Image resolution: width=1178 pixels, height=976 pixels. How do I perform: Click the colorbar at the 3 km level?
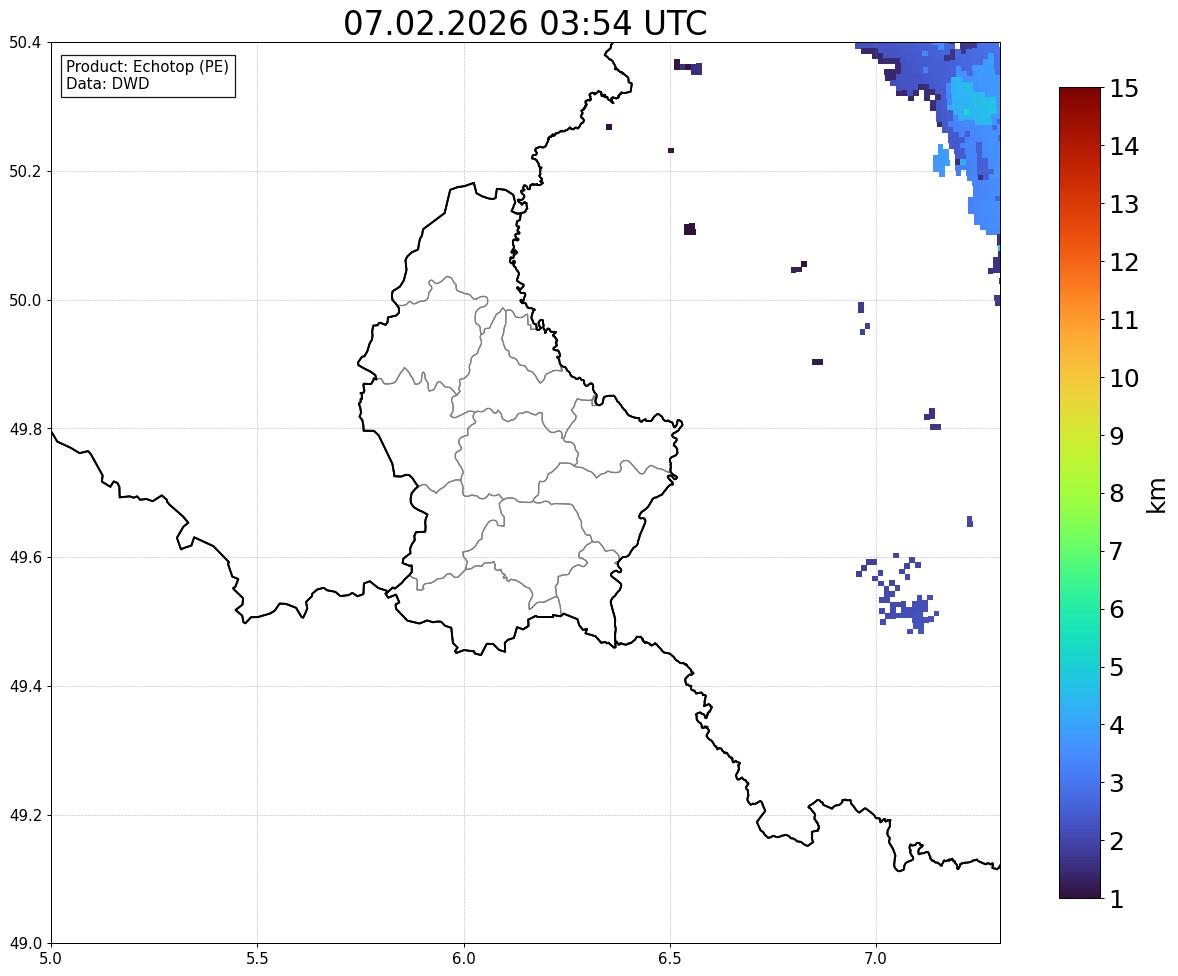pyautogui.click(x=1080, y=783)
